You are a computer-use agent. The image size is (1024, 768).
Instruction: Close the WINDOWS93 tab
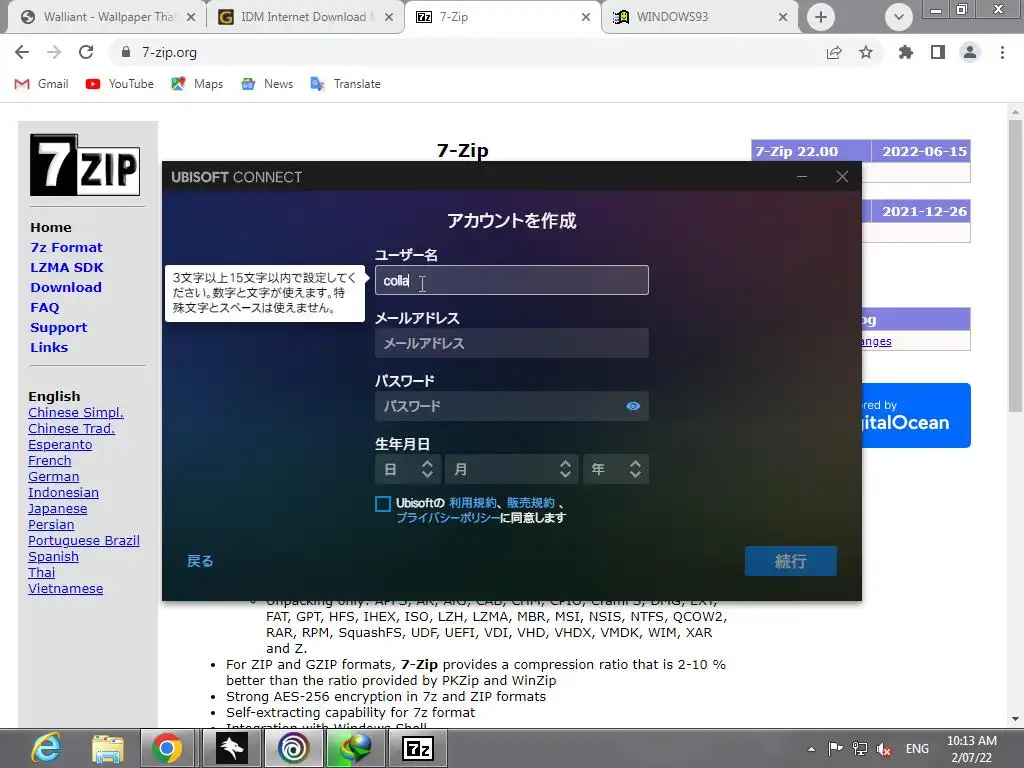coord(783,17)
